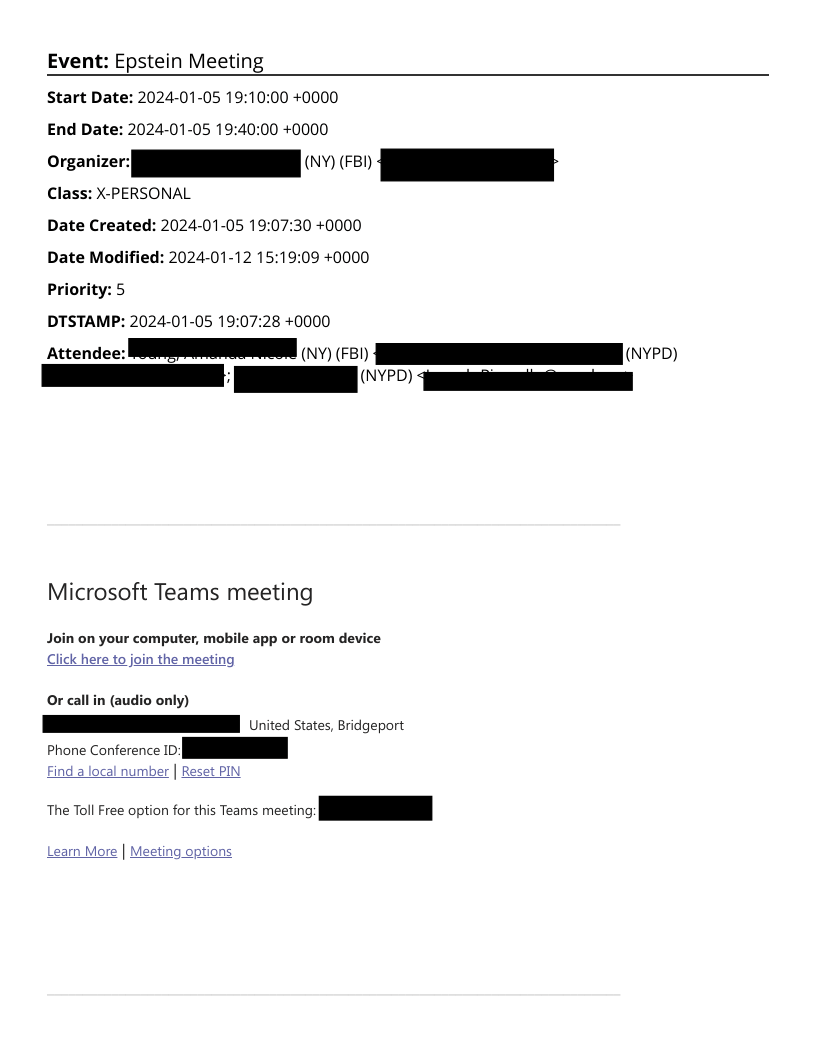816x1056 pixels.
Task: Select the "Organizer:" label
Action: click(x=88, y=162)
